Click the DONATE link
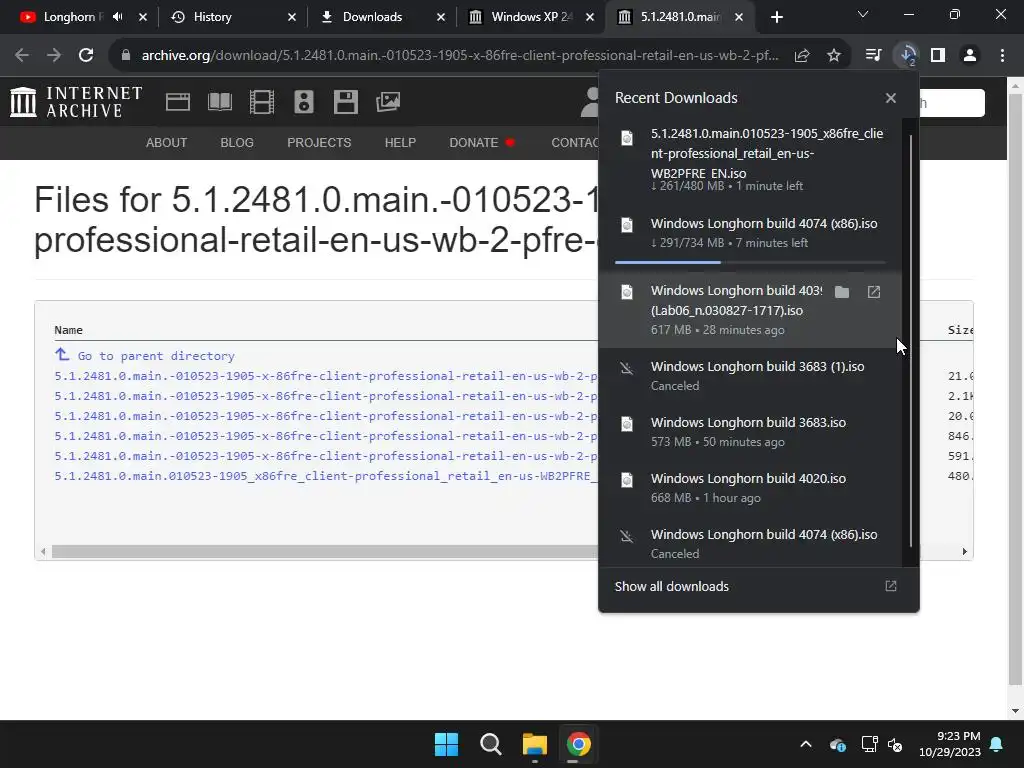Viewport: 1024px width, 768px height. [473, 142]
